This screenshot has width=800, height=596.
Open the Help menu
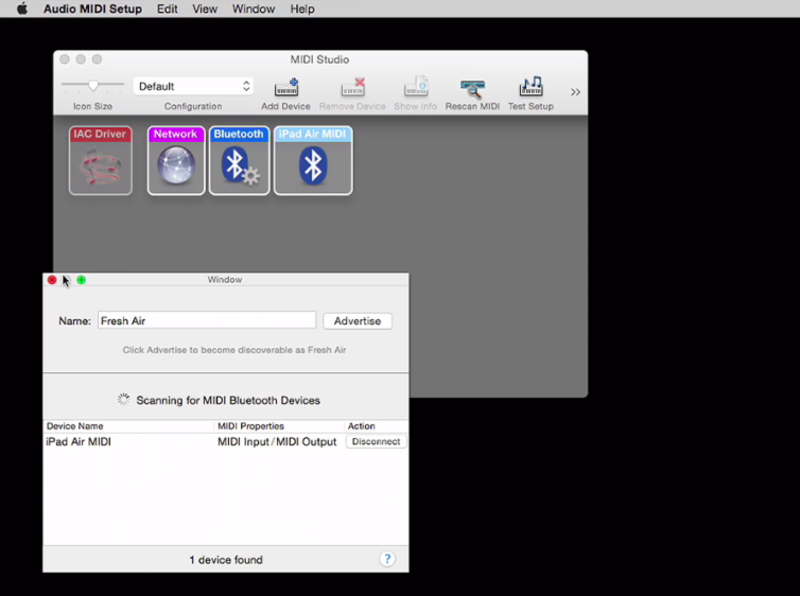tap(303, 9)
